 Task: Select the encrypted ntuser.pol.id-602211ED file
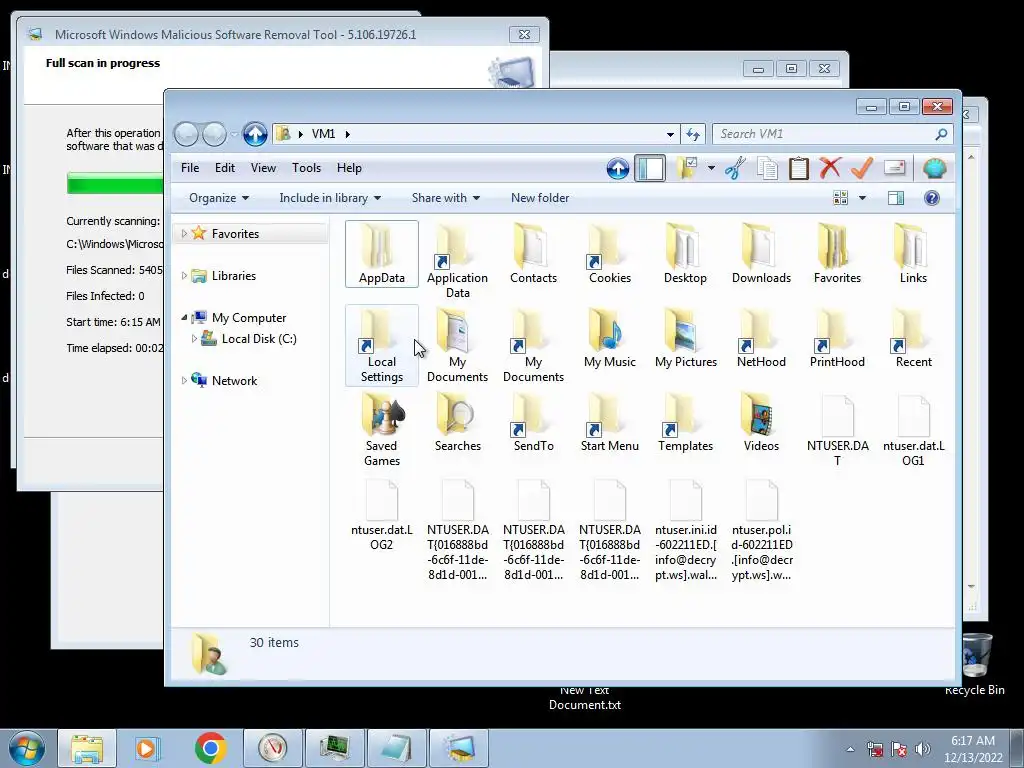tap(761, 530)
